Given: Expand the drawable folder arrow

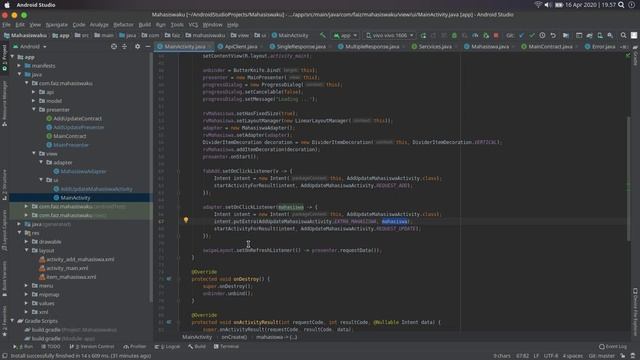Looking at the screenshot, I should click(x=27, y=242).
